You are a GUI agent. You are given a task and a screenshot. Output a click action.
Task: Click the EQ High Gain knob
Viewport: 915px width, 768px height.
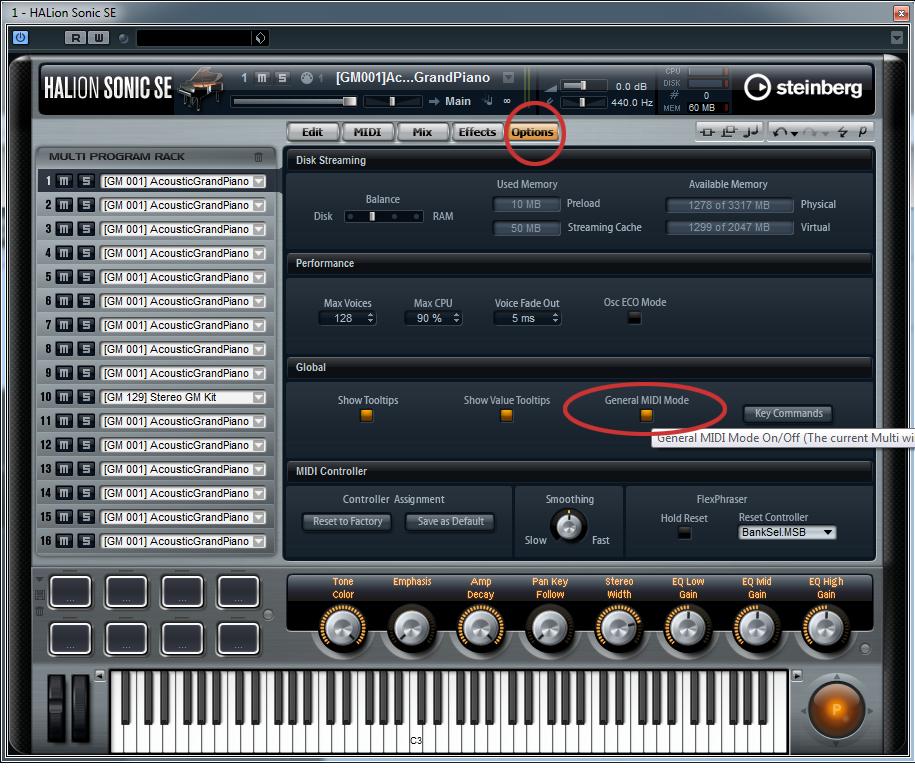pyautogui.click(x=826, y=629)
